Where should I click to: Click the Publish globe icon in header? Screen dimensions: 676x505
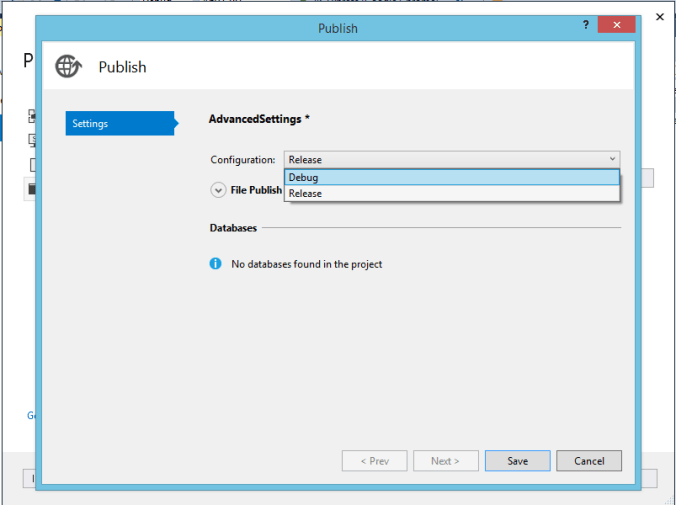[67, 66]
